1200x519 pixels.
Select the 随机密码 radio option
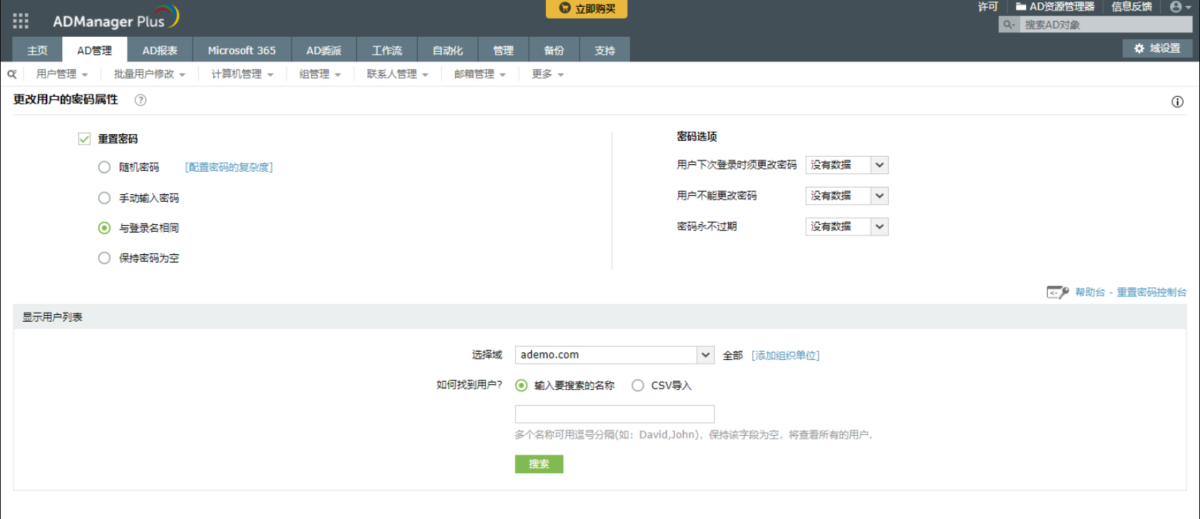click(x=104, y=167)
